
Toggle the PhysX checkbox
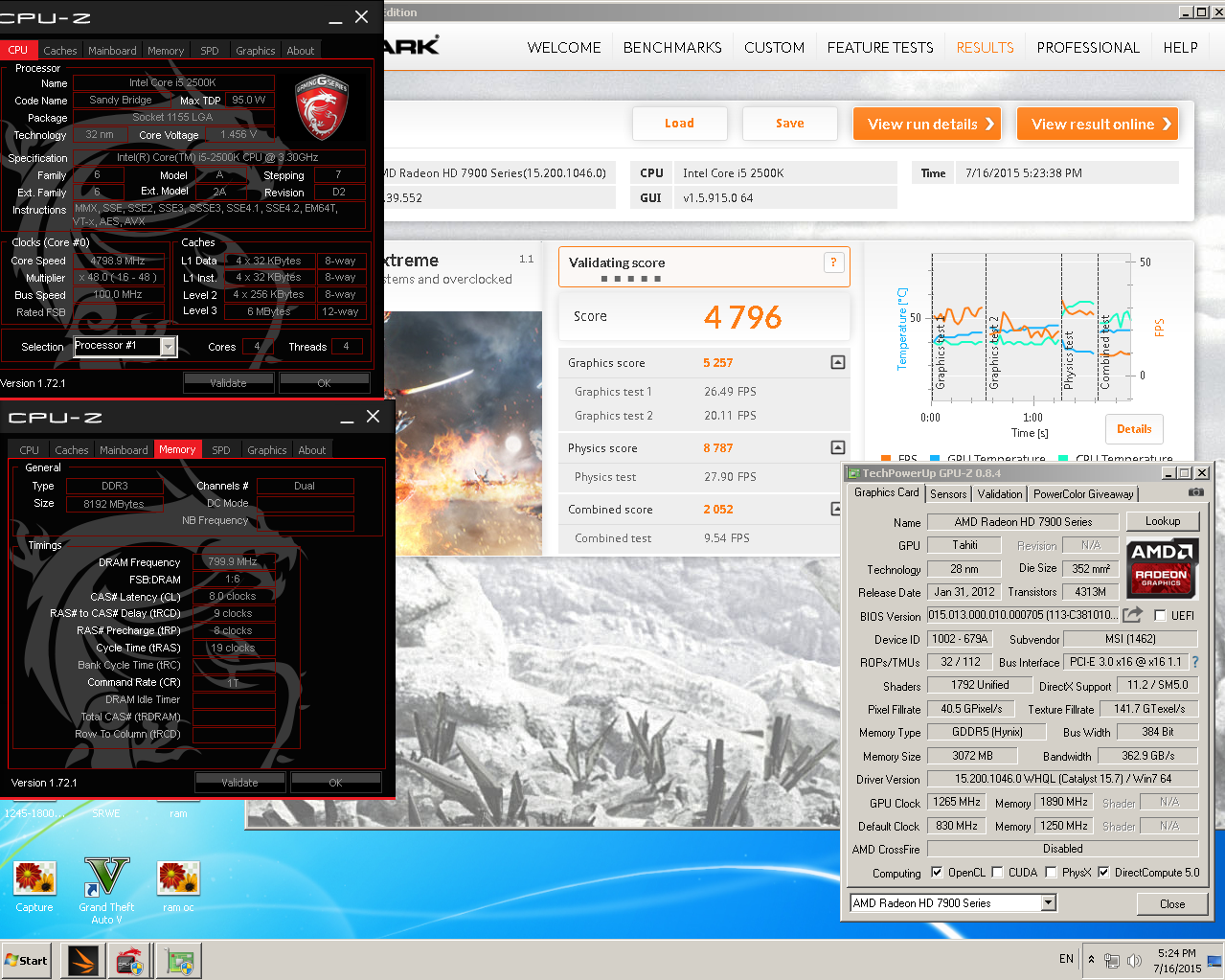[x=1052, y=873]
